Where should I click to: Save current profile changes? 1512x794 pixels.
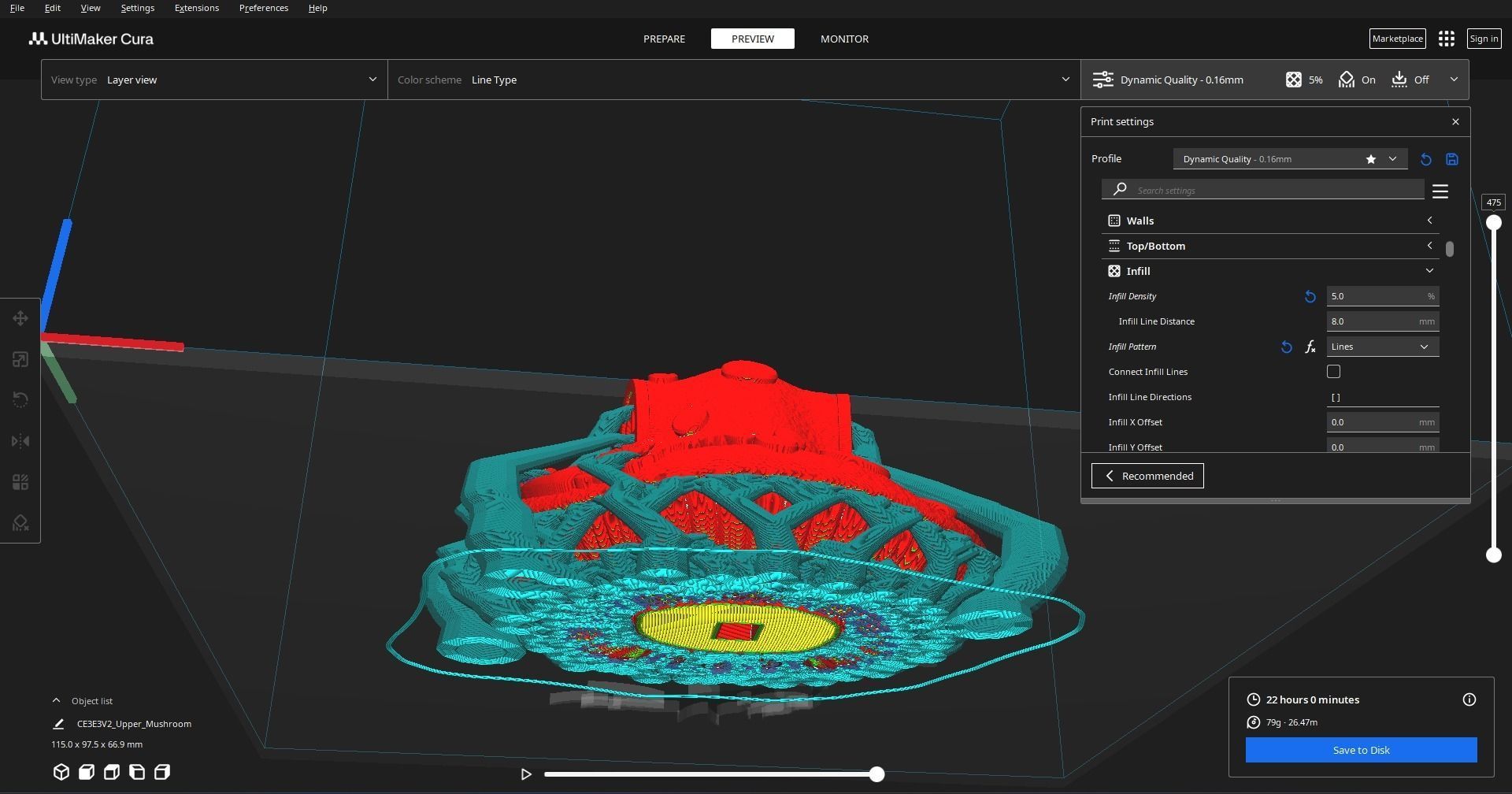click(x=1452, y=159)
